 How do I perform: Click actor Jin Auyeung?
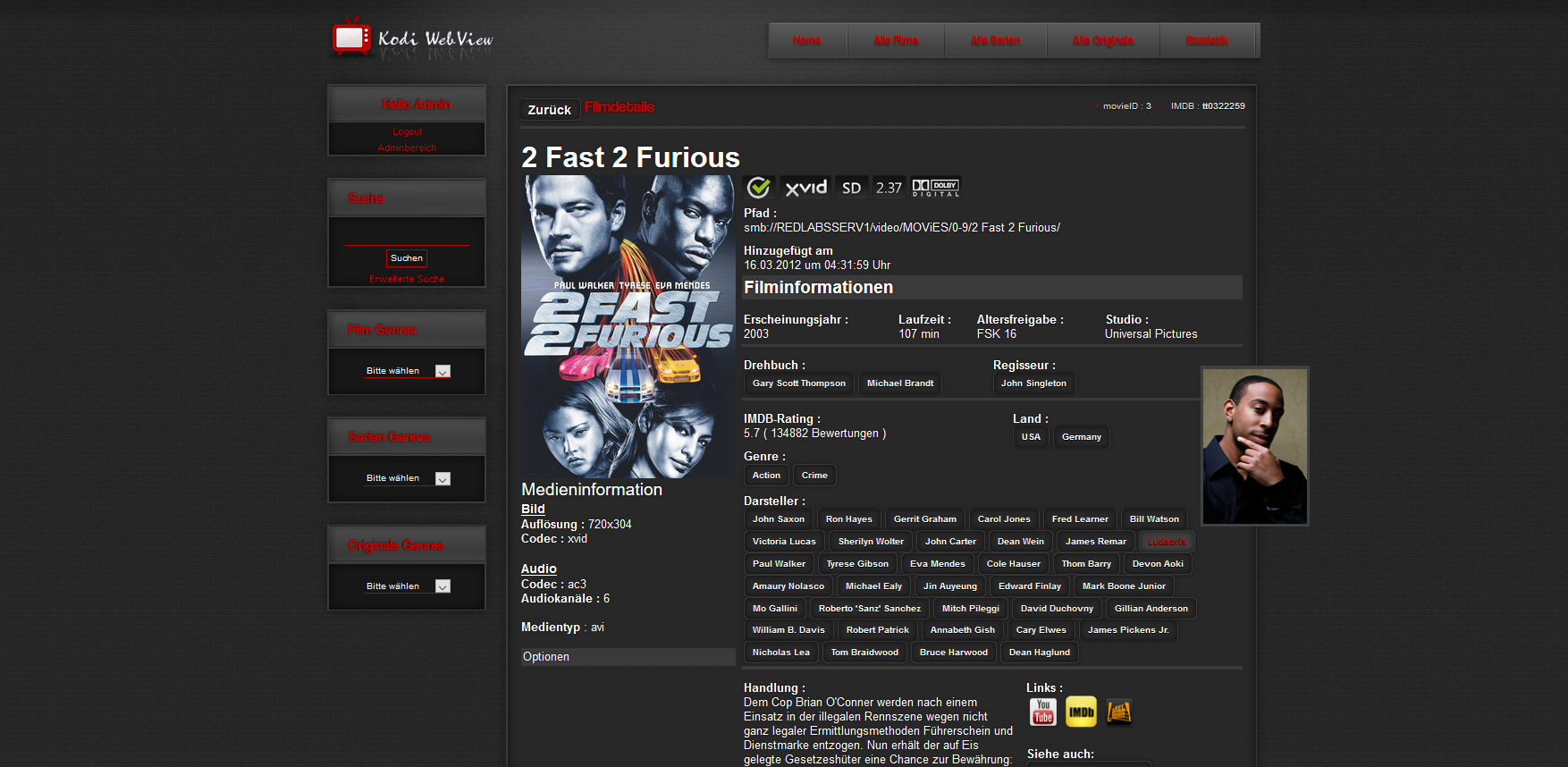pyautogui.click(x=950, y=586)
